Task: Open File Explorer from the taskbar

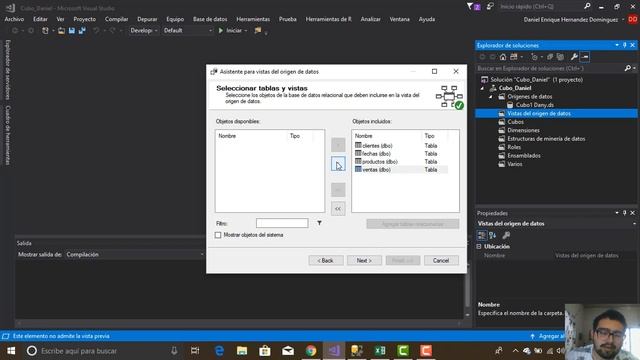Action: (x=242, y=351)
